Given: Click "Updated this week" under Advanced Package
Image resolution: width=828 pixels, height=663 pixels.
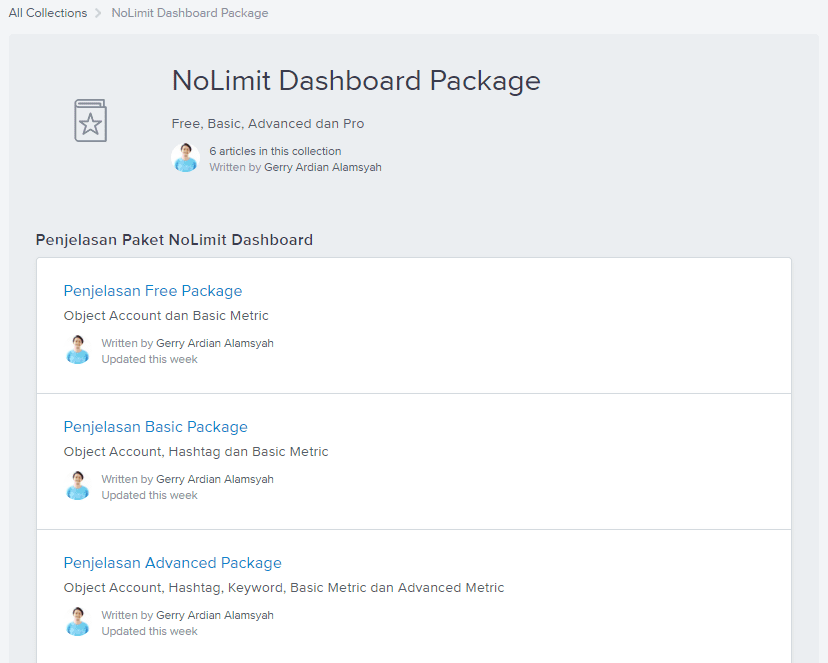Looking at the screenshot, I should [149, 631].
